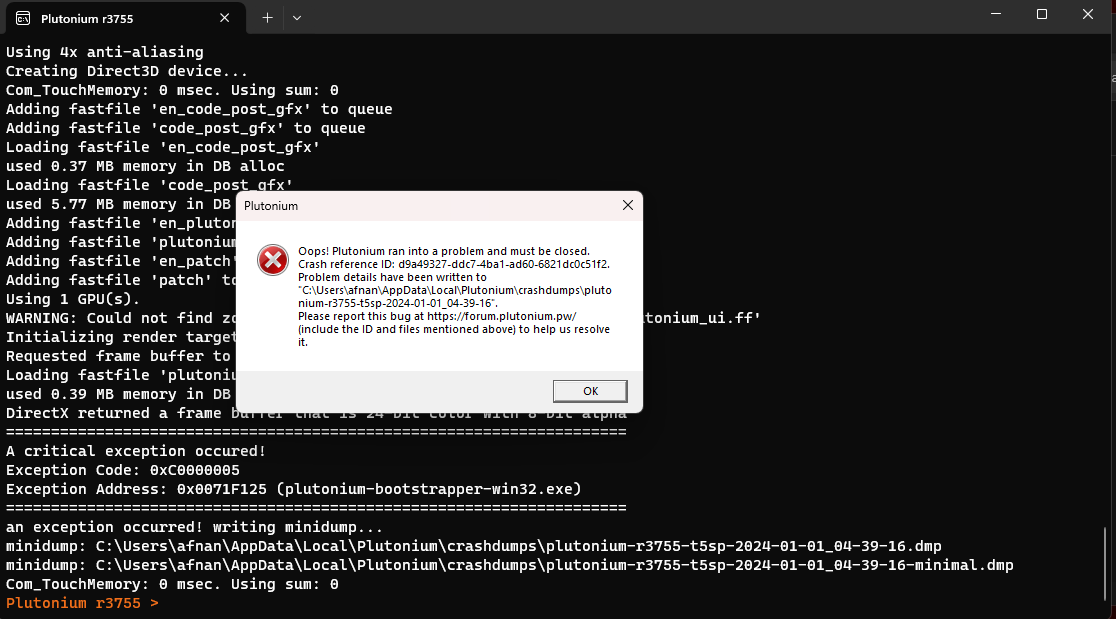Click 'A critical exception occured!' text
1116x619 pixels.
pos(136,451)
